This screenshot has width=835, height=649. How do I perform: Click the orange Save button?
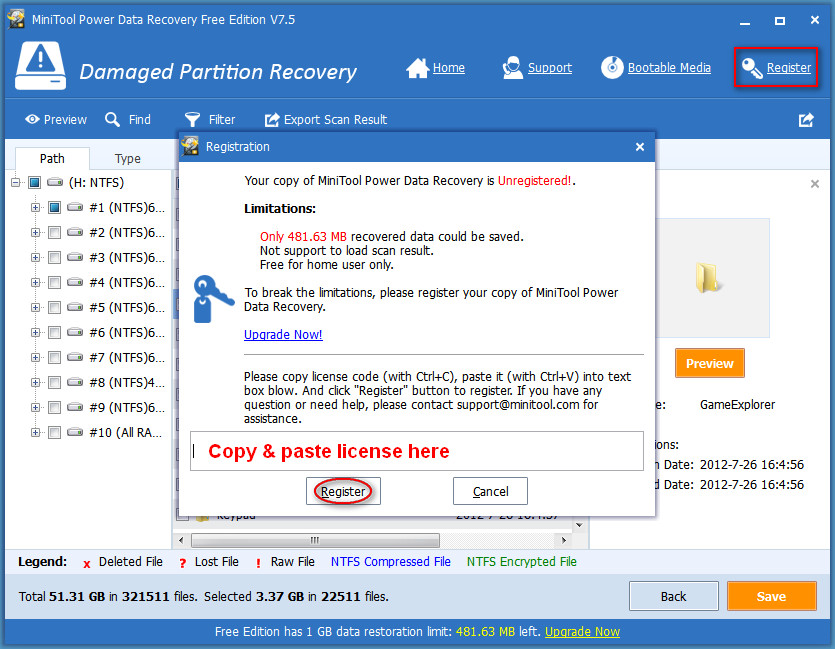tap(772, 596)
